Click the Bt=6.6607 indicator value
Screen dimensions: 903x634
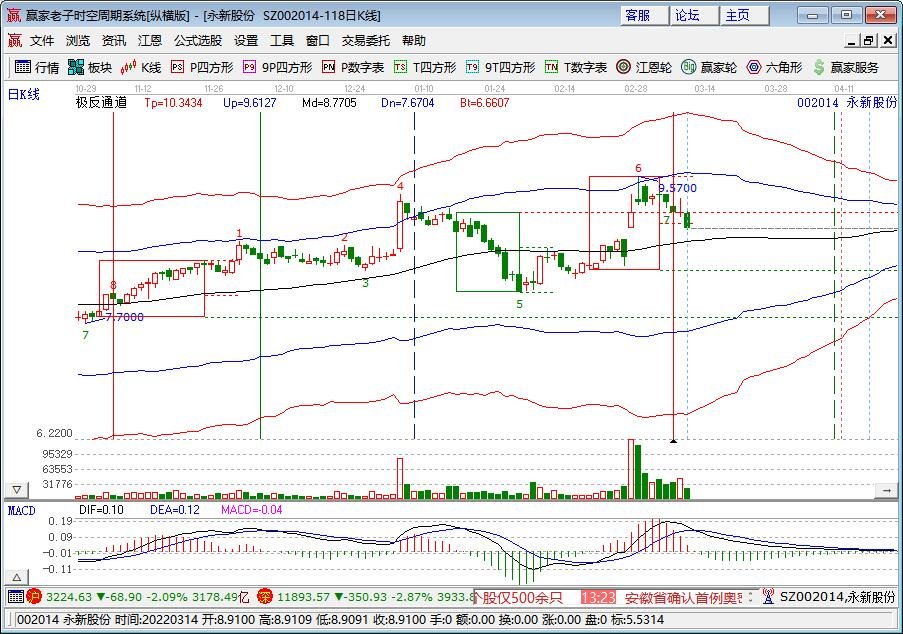(x=485, y=102)
